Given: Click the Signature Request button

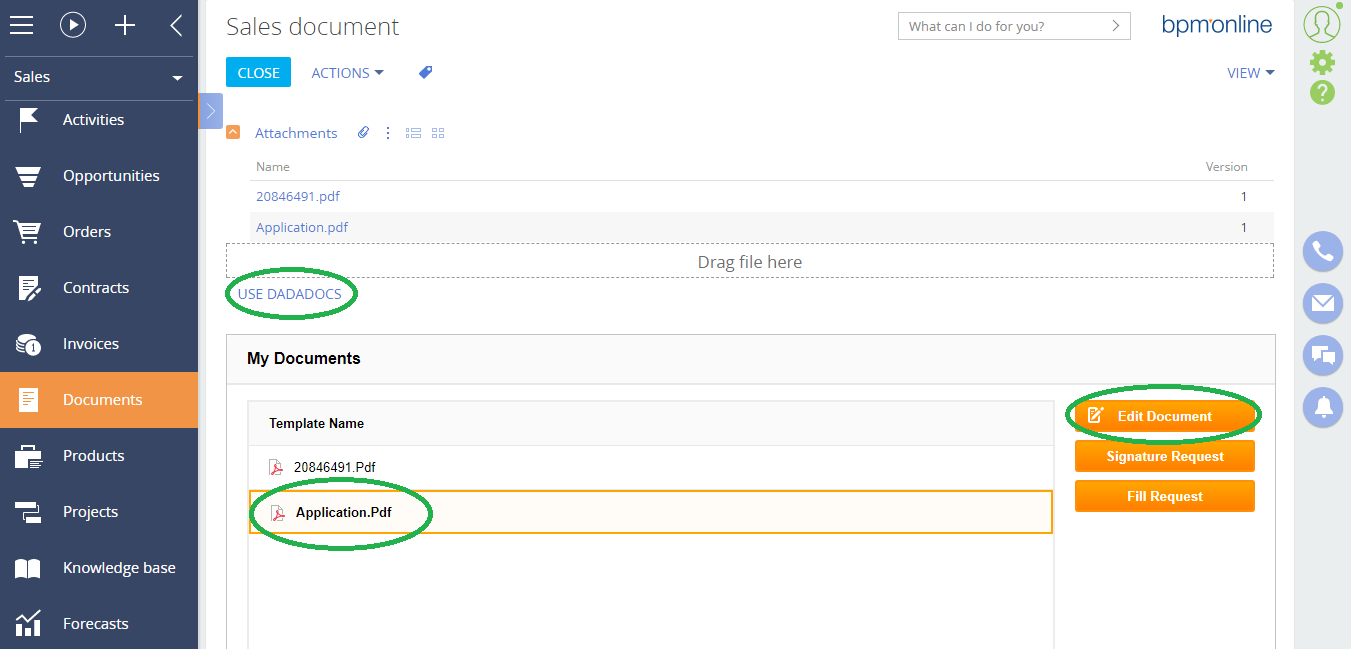Looking at the screenshot, I should click(1165, 456).
